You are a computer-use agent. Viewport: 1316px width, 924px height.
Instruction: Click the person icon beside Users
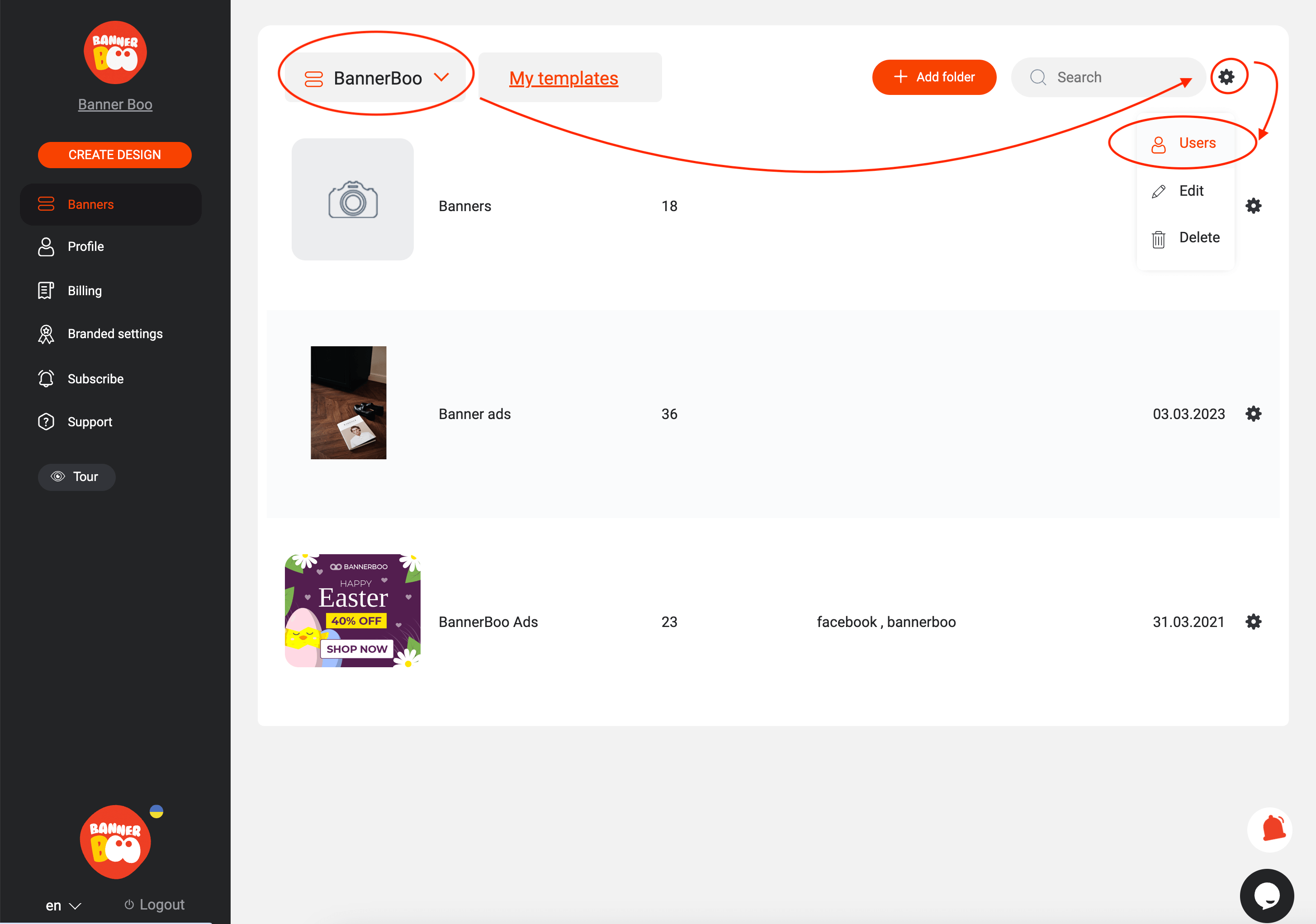click(x=1158, y=145)
